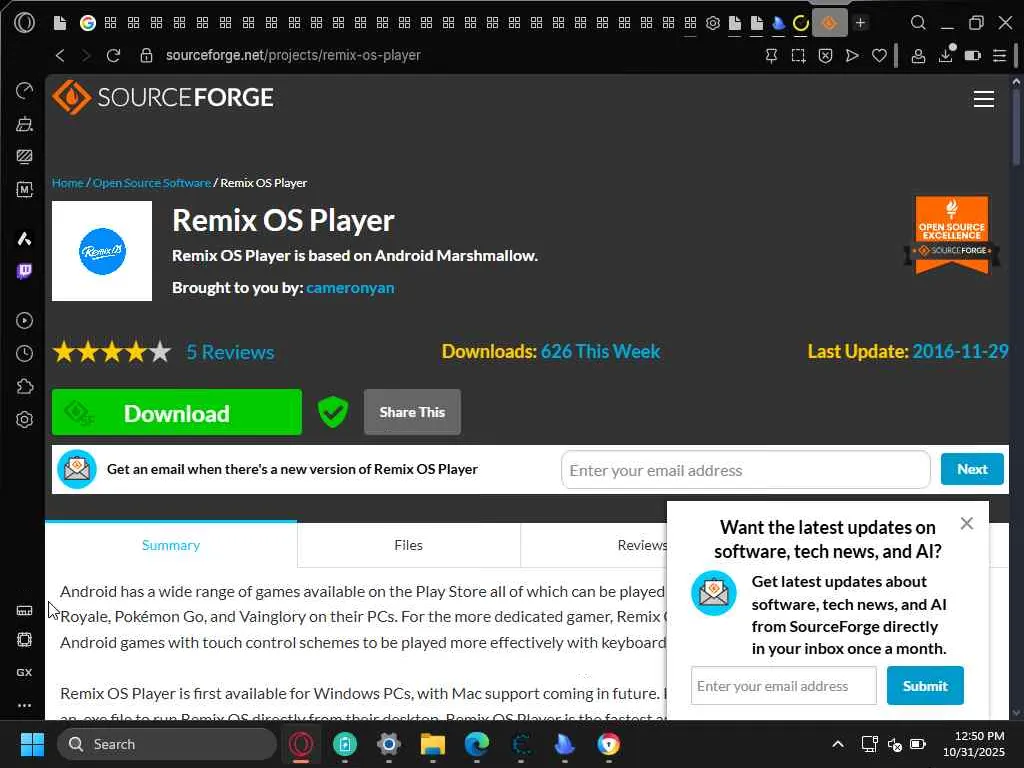Open the SourceForge hamburger menu

(984, 99)
